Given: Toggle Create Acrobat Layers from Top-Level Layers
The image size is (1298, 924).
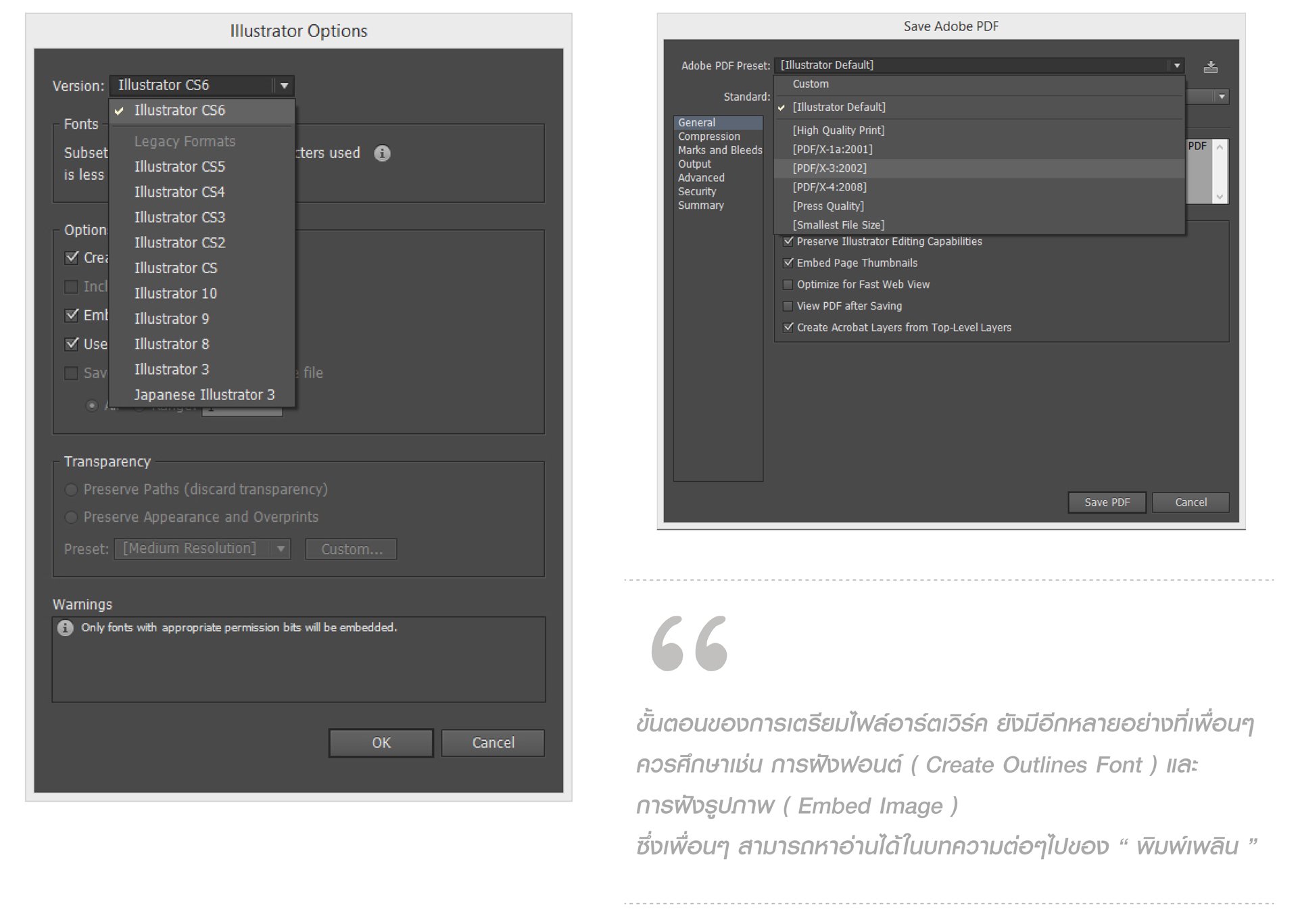Looking at the screenshot, I should pos(788,328).
